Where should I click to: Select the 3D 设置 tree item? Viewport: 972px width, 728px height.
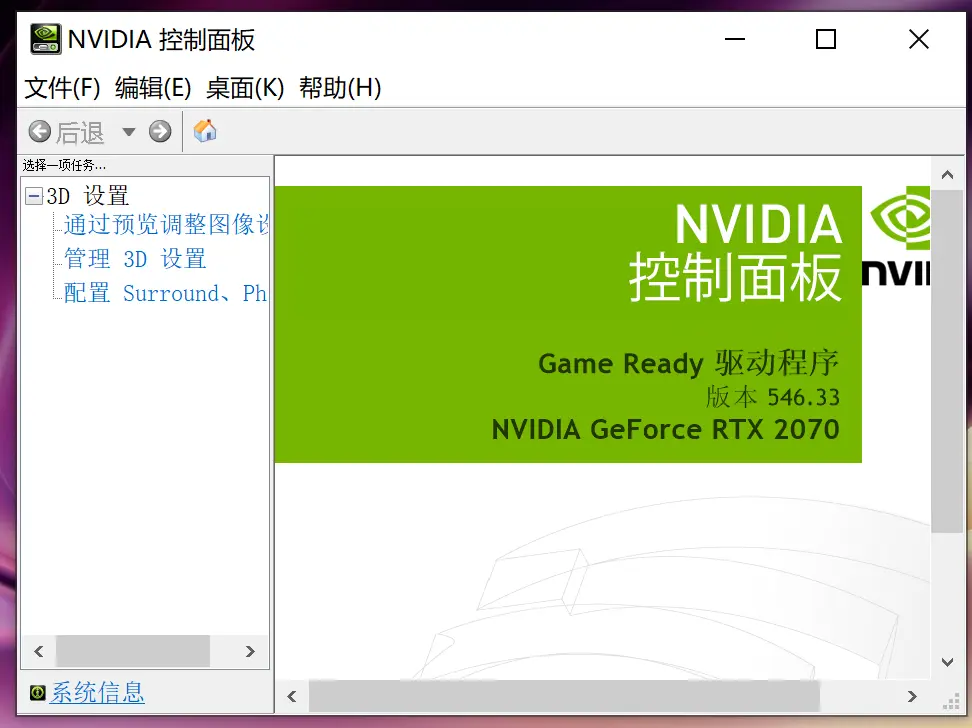[x=87, y=196]
